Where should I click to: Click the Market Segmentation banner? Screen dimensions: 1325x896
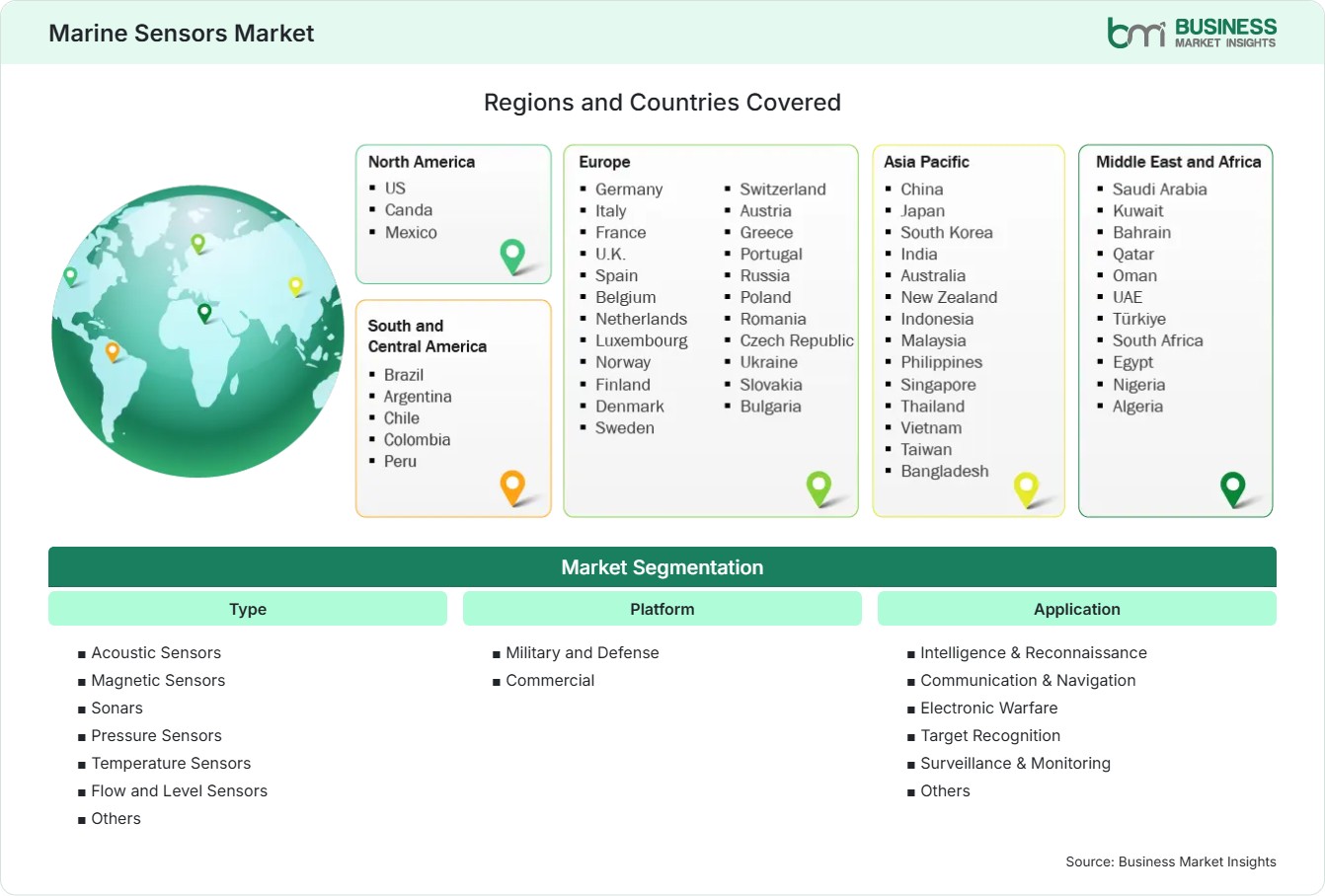(x=662, y=567)
